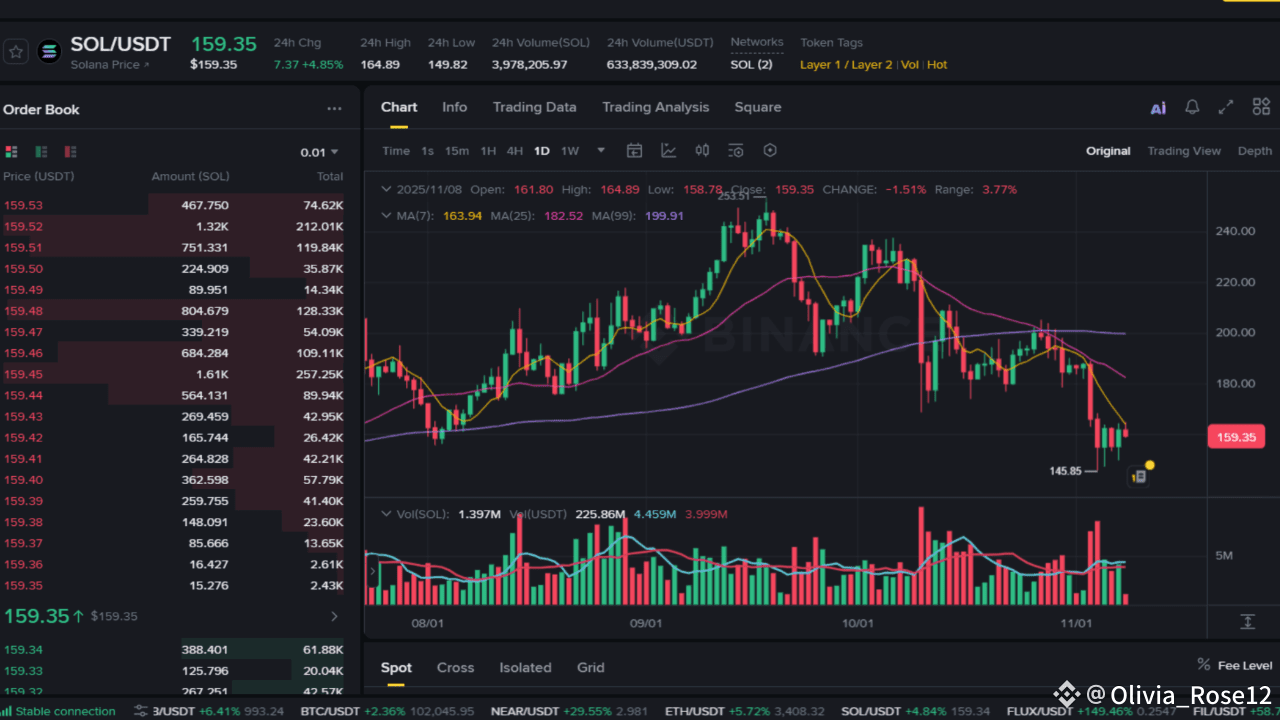Click the Networks SOL (2) label
Screen dimensions: 1280x720
pyautogui.click(x=752, y=65)
